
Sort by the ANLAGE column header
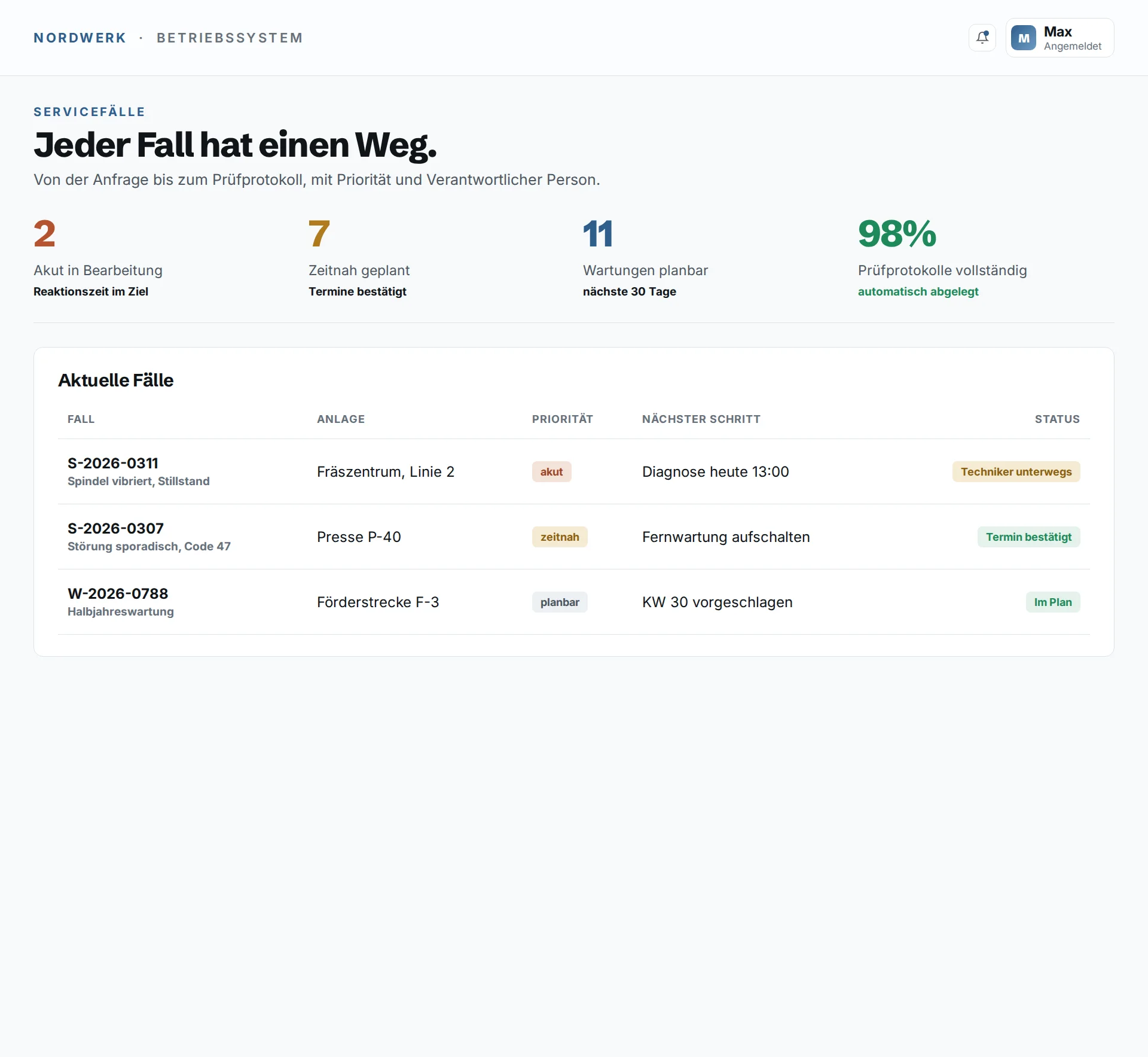point(341,419)
